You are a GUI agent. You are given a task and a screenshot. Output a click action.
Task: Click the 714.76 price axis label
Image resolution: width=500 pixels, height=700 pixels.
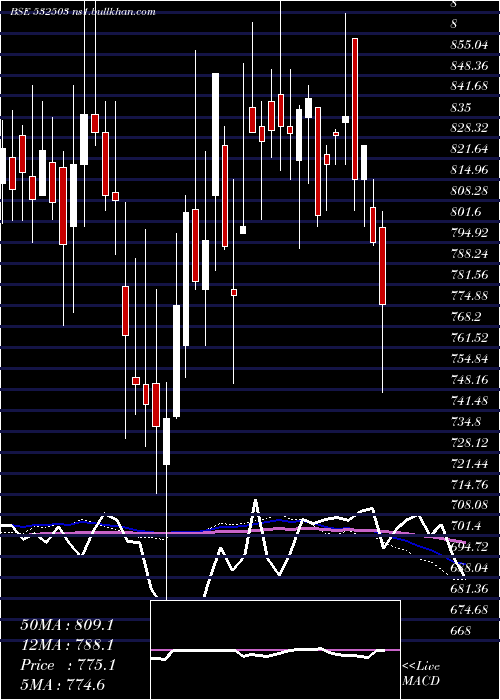(469, 484)
